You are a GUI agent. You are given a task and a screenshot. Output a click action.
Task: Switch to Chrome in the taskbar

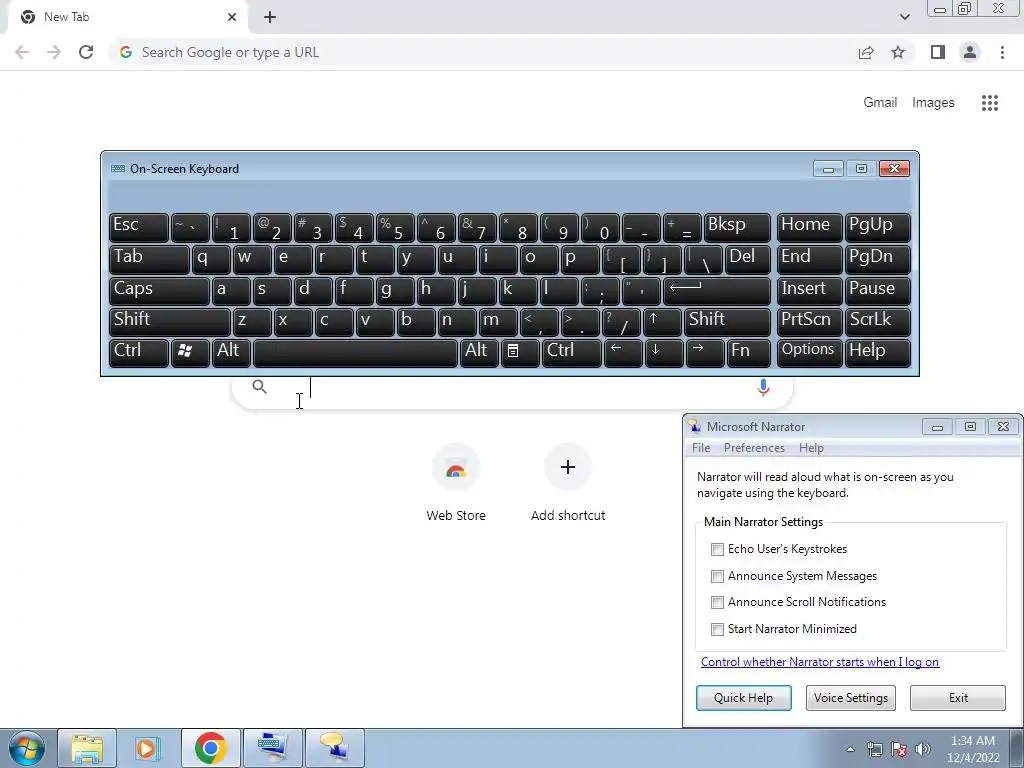[x=210, y=748]
